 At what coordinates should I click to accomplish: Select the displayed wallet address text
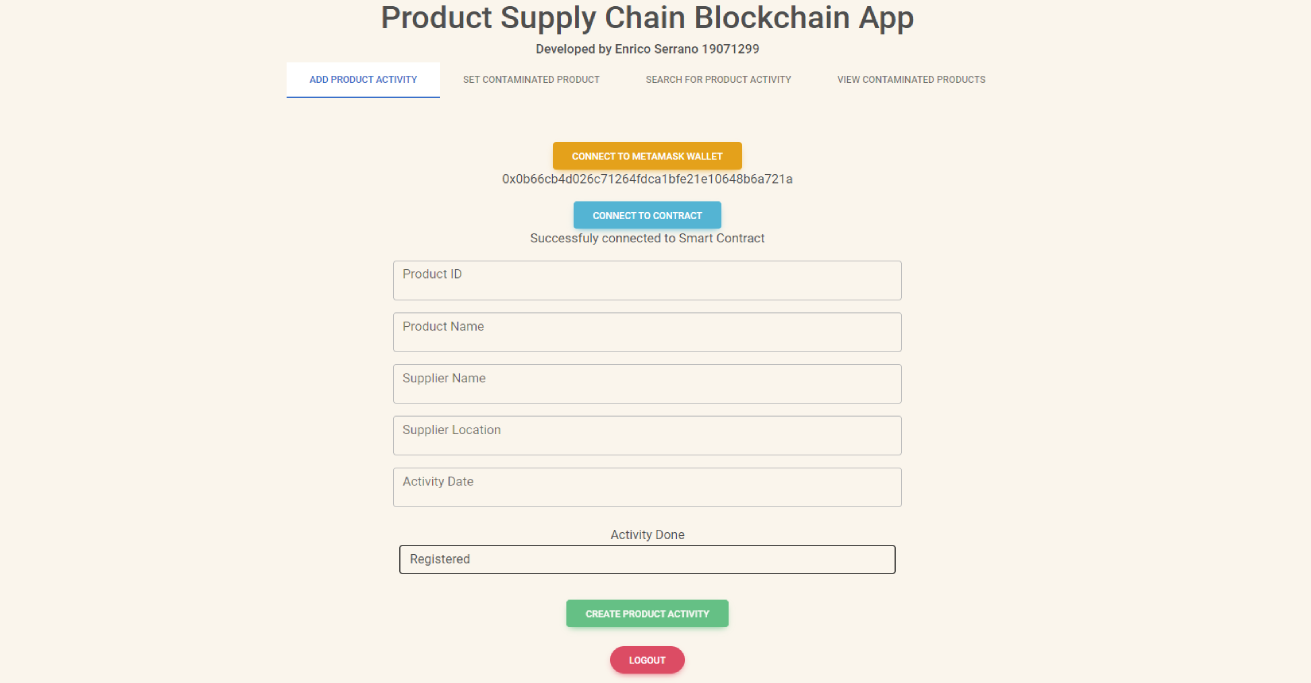647,179
